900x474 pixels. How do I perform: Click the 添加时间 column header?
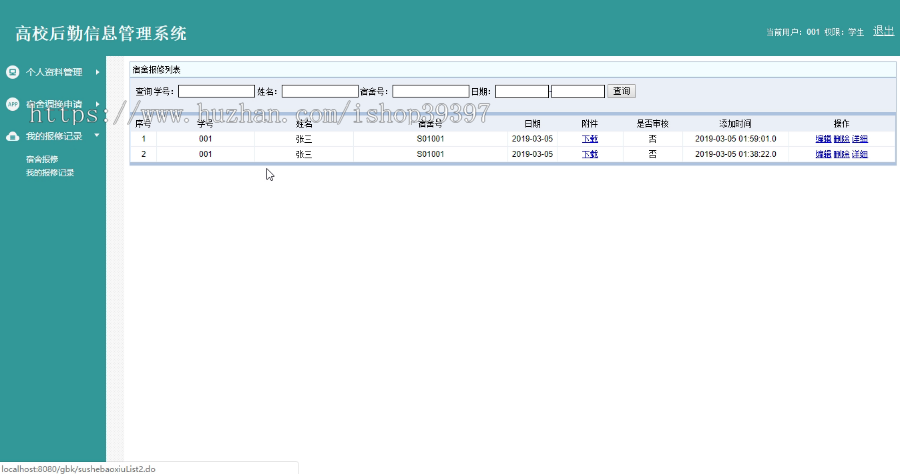point(735,123)
